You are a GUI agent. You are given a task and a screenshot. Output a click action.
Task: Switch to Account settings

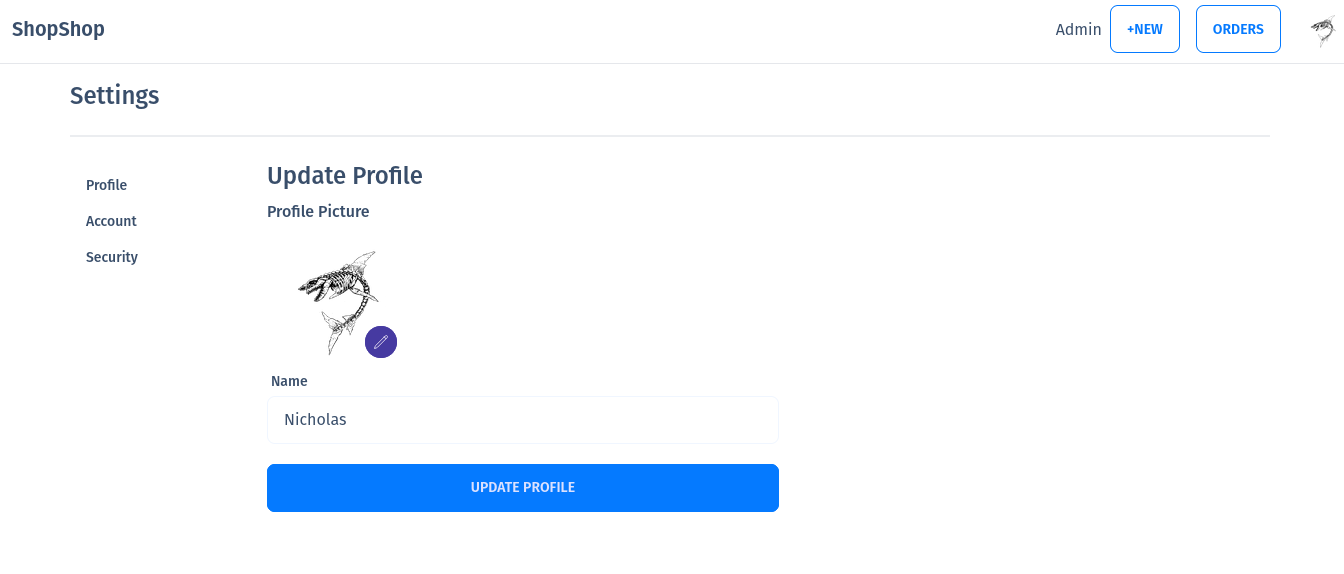click(111, 221)
